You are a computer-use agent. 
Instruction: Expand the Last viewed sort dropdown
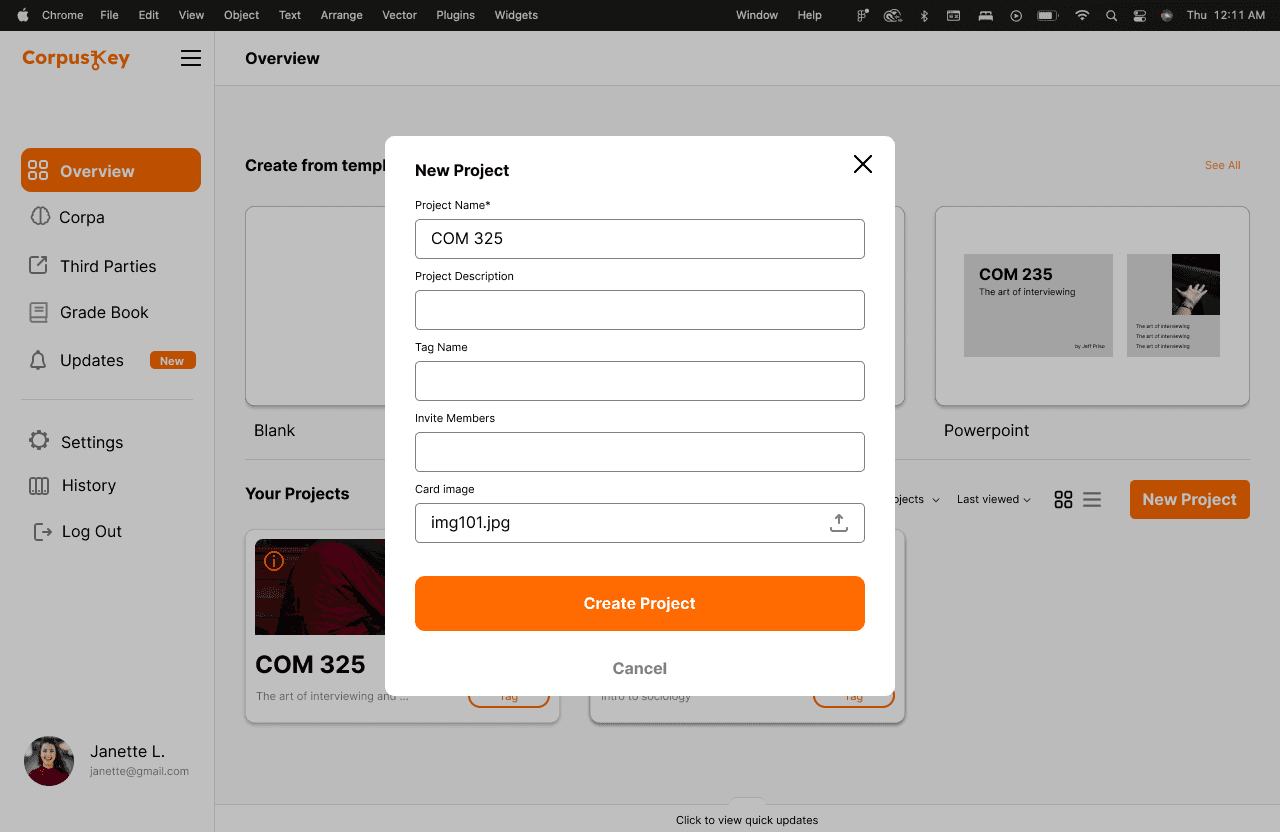[x=993, y=499]
